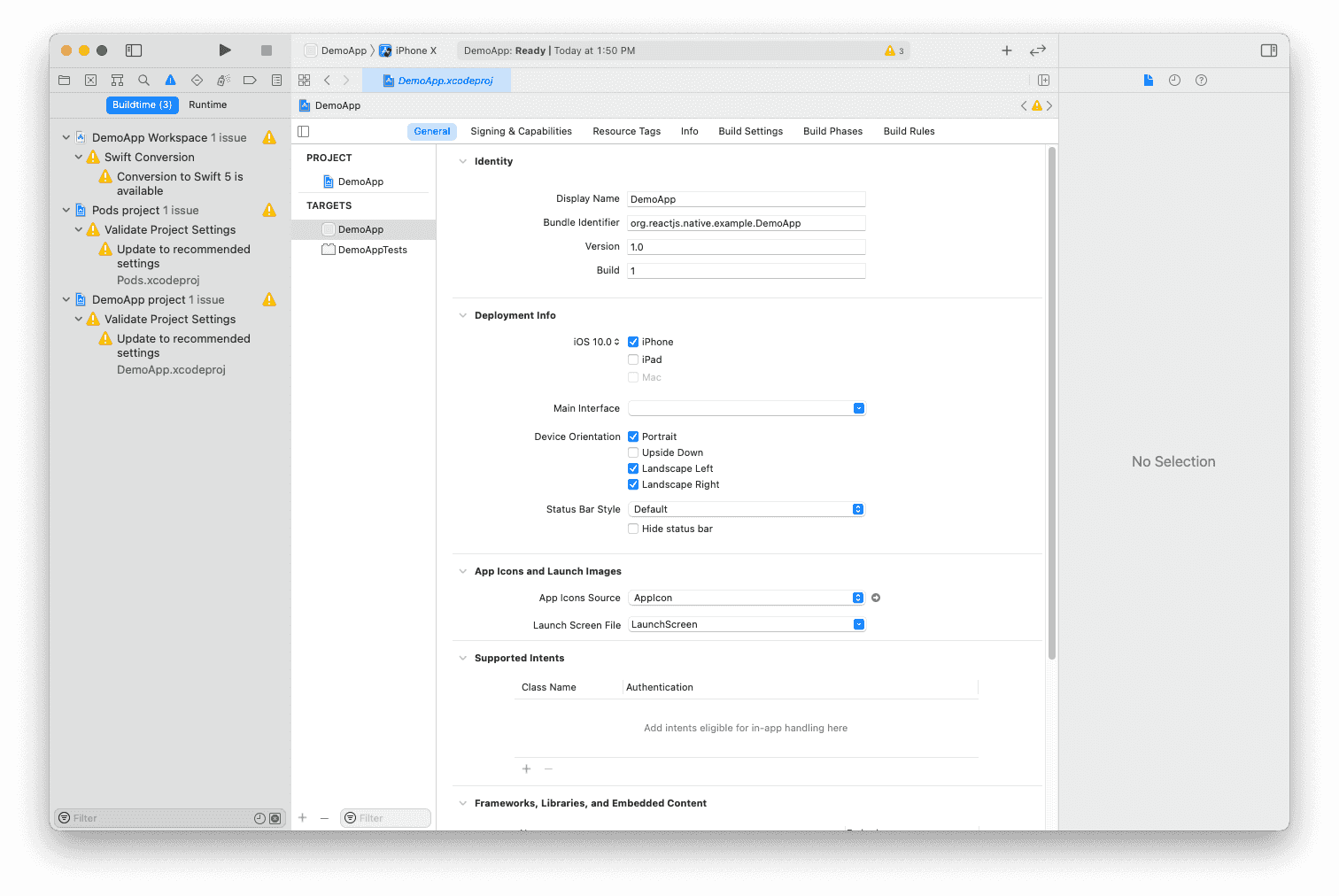Add a target with the plus button
The height and width of the screenshot is (896, 1339).
coord(303,818)
